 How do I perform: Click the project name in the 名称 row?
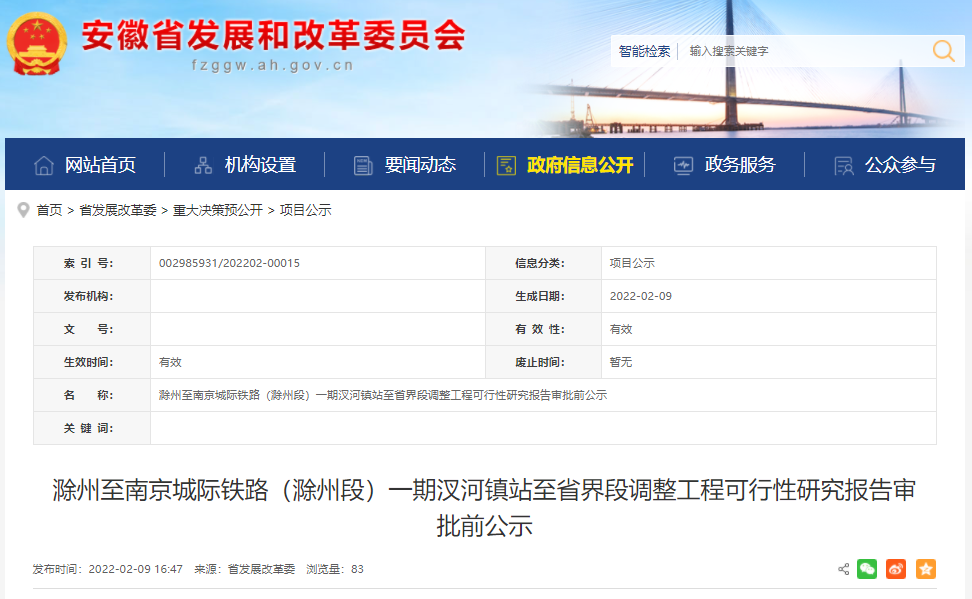coord(383,395)
